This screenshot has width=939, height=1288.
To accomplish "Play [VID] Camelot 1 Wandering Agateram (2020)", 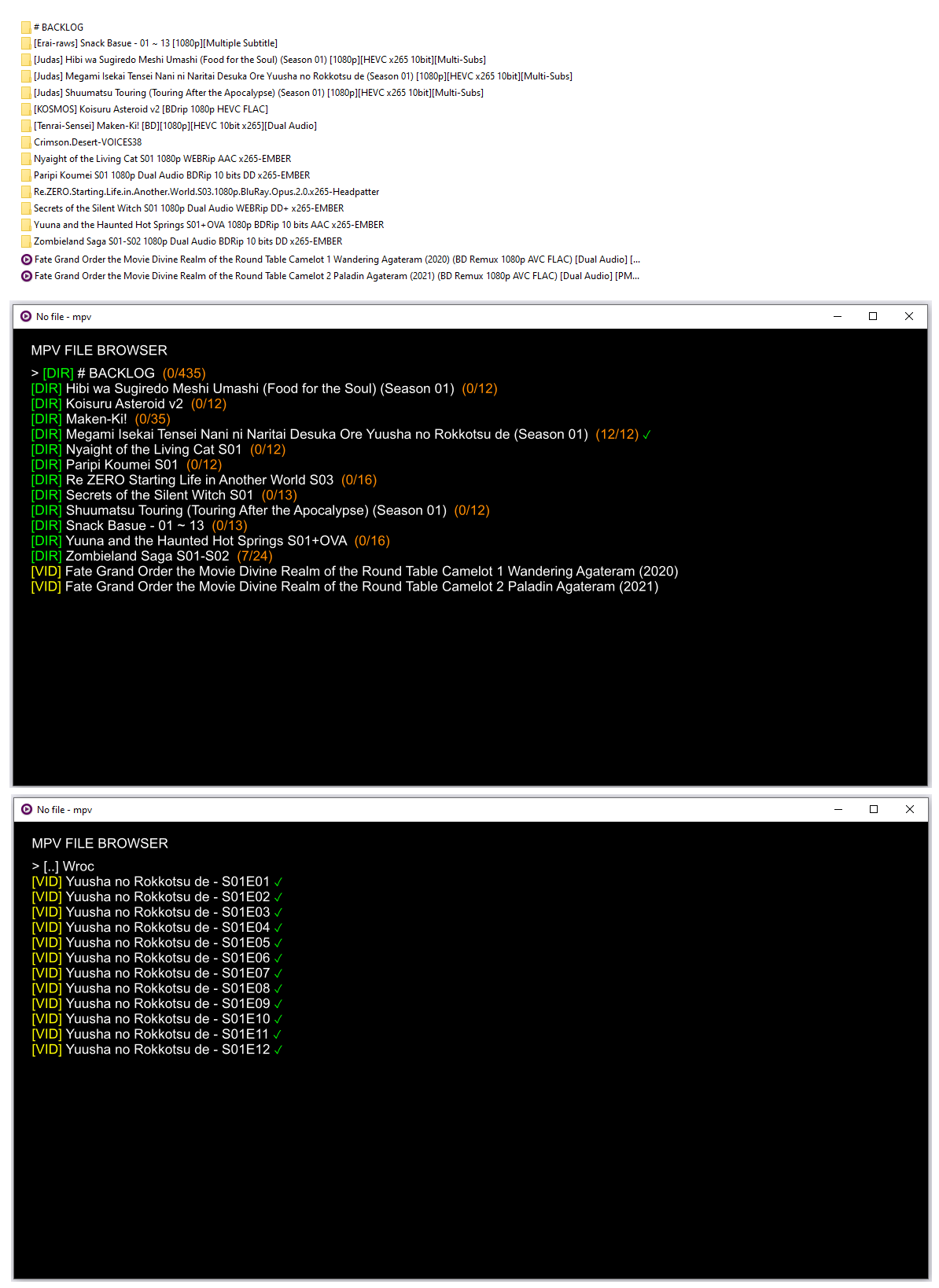I will (x=355, y=572).
